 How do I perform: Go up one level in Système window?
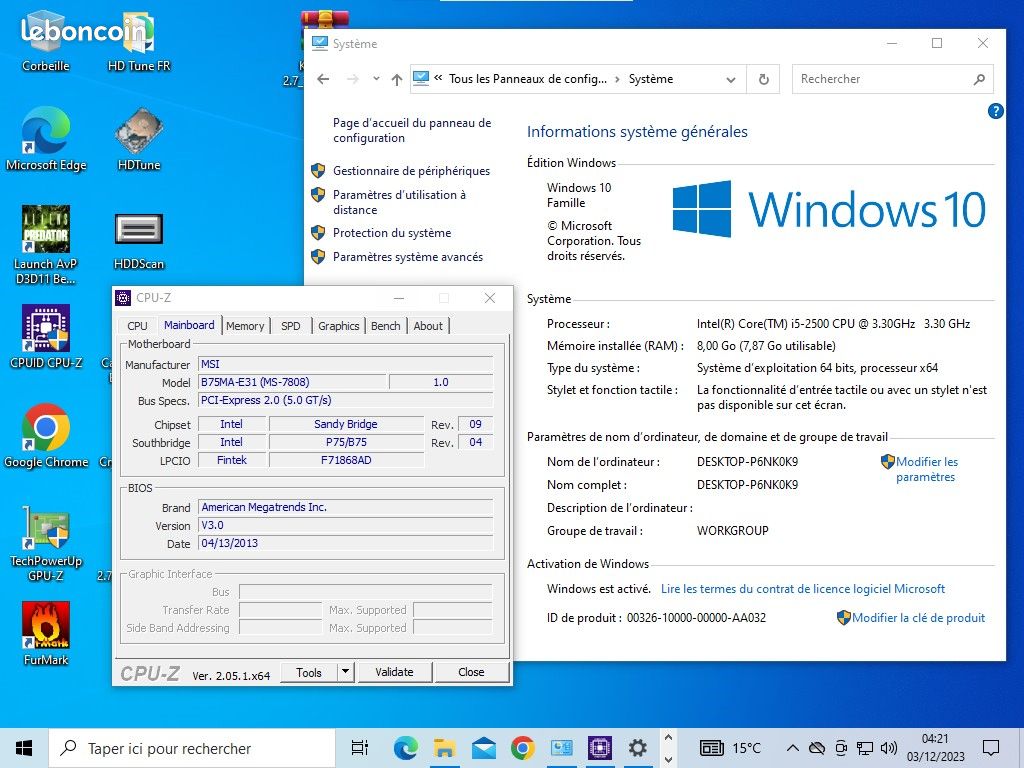pos(396,79)
